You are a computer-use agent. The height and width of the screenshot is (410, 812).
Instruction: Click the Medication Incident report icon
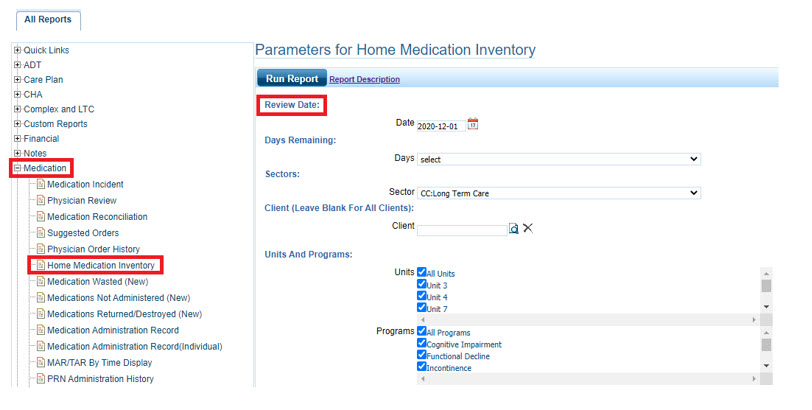click(x=40, y=185)
